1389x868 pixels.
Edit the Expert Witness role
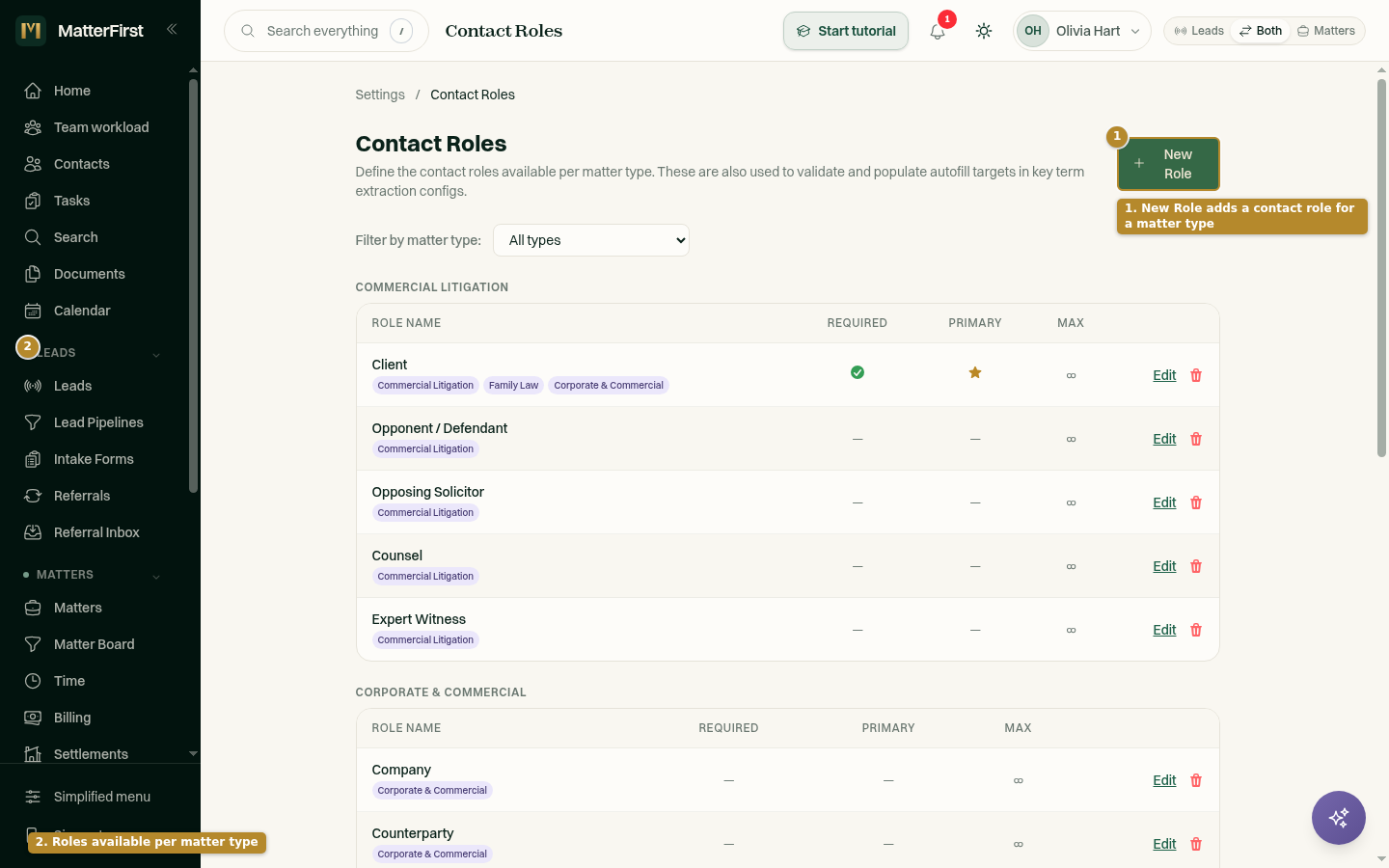pos(1164,630)
